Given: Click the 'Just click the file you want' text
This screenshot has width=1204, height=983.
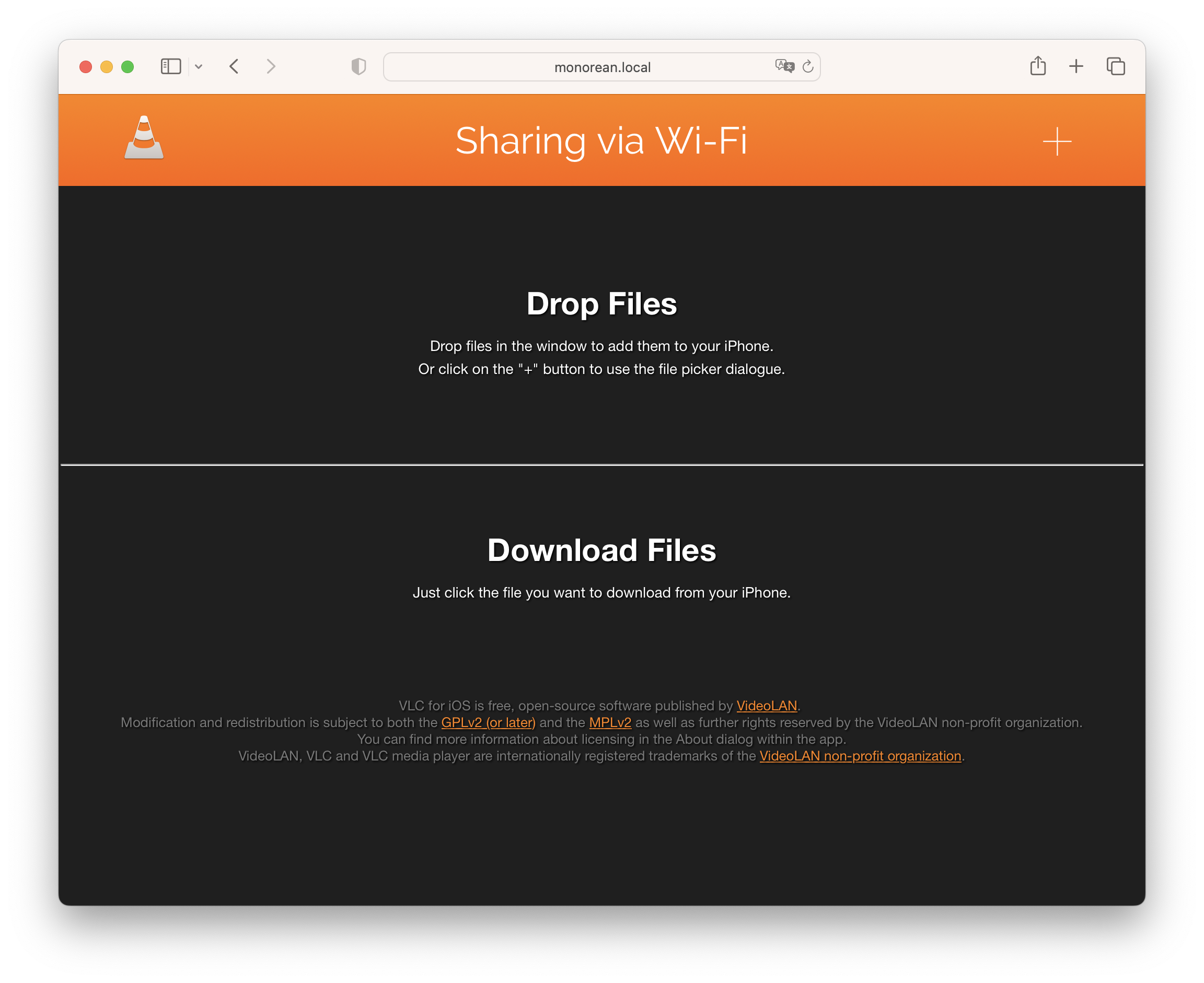Looking at the screenshot, I should (601, 593).
